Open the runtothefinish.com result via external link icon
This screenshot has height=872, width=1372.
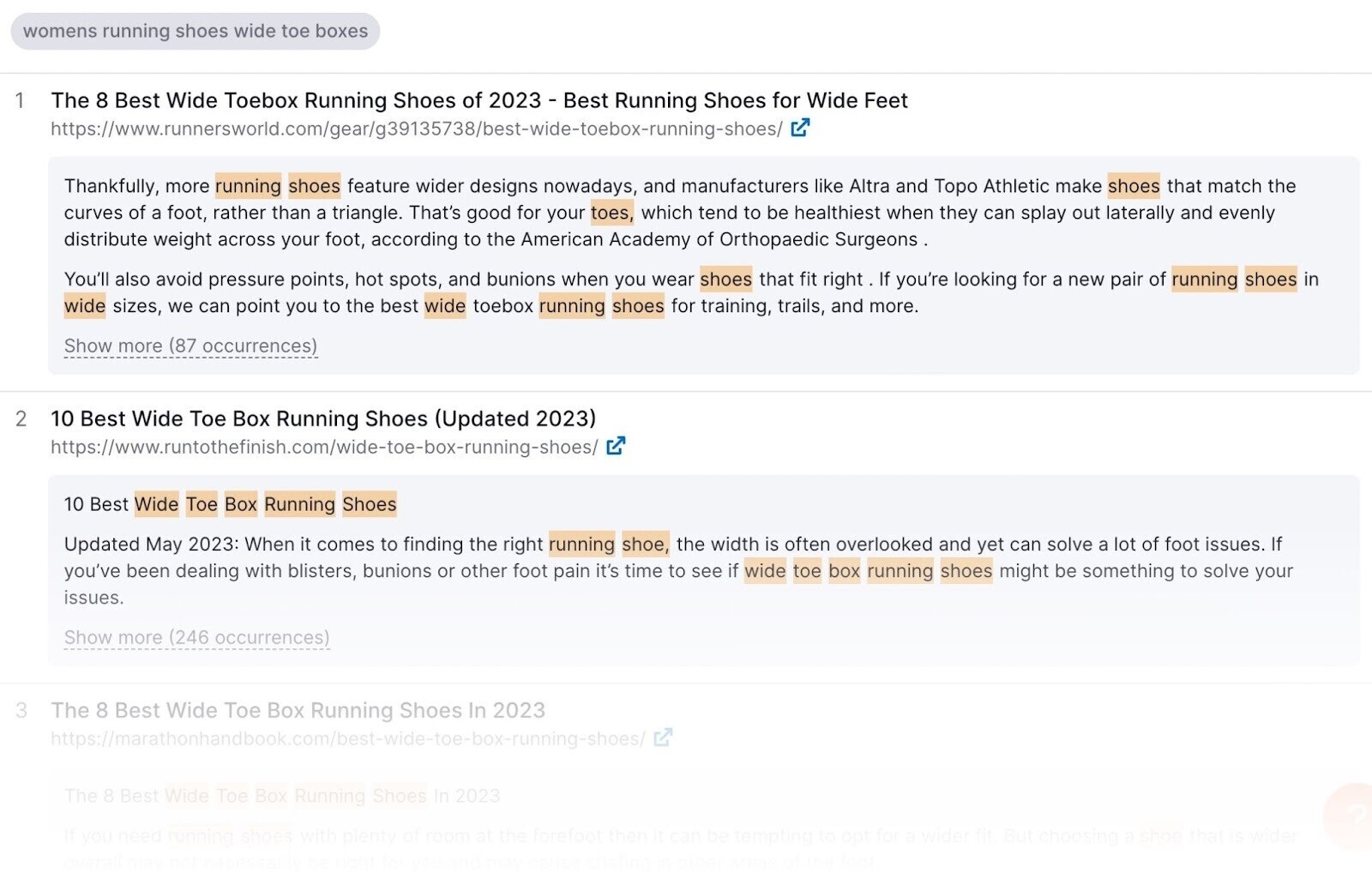point(615,445)
